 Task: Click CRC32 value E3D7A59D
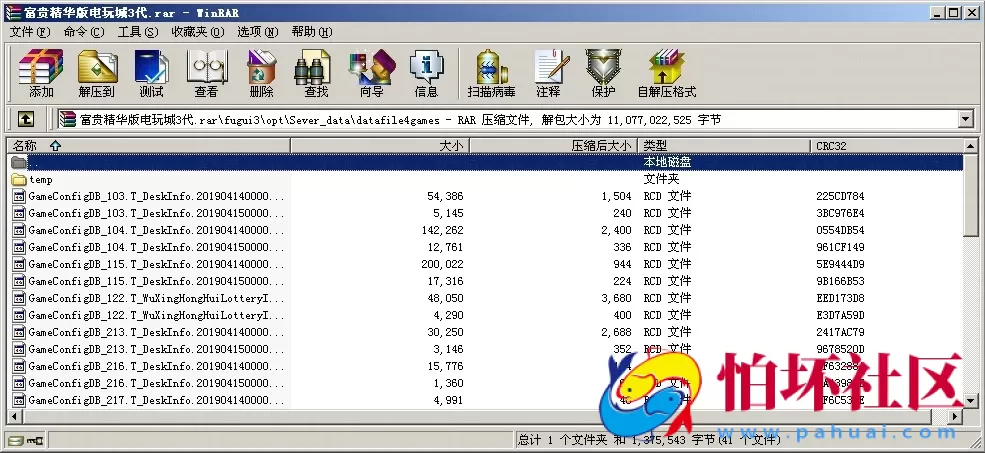pos(840,315)
